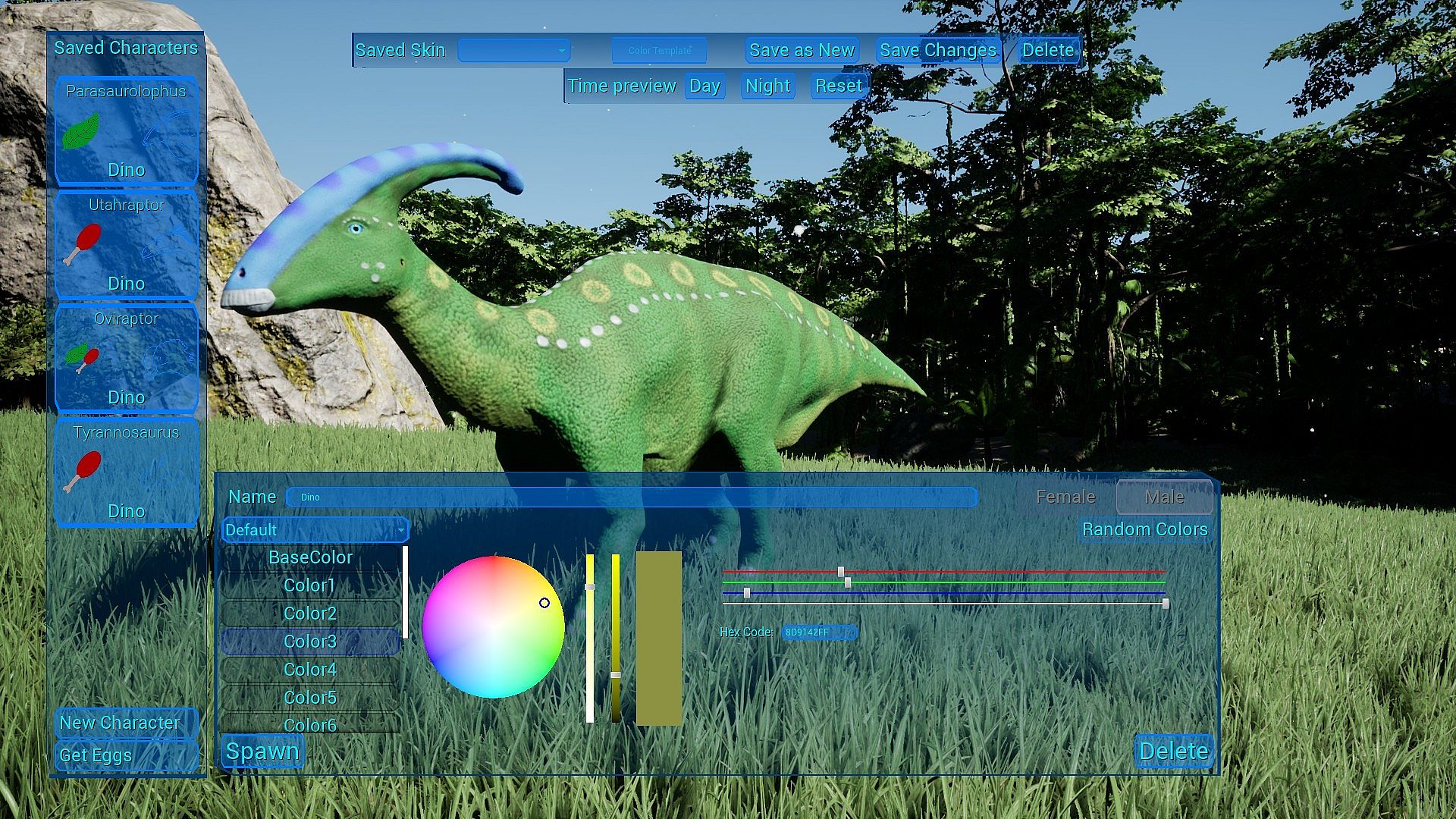Screen dimensions: 1456x819
Task: Click the leaf-and-meat icon on Oviraptor card
Action: [x=82, y=356]
